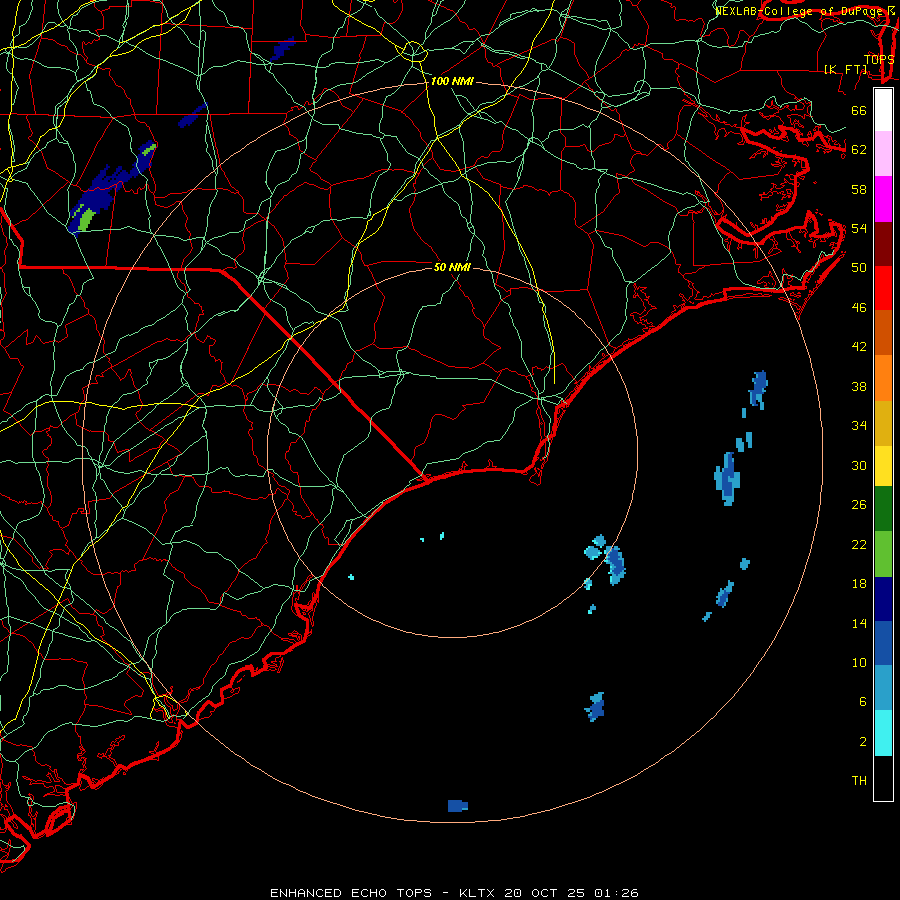The width and height of the screenshot is (900, 900).
Task: Click the magenta legend swatch
Action: [x=883, y=199]
